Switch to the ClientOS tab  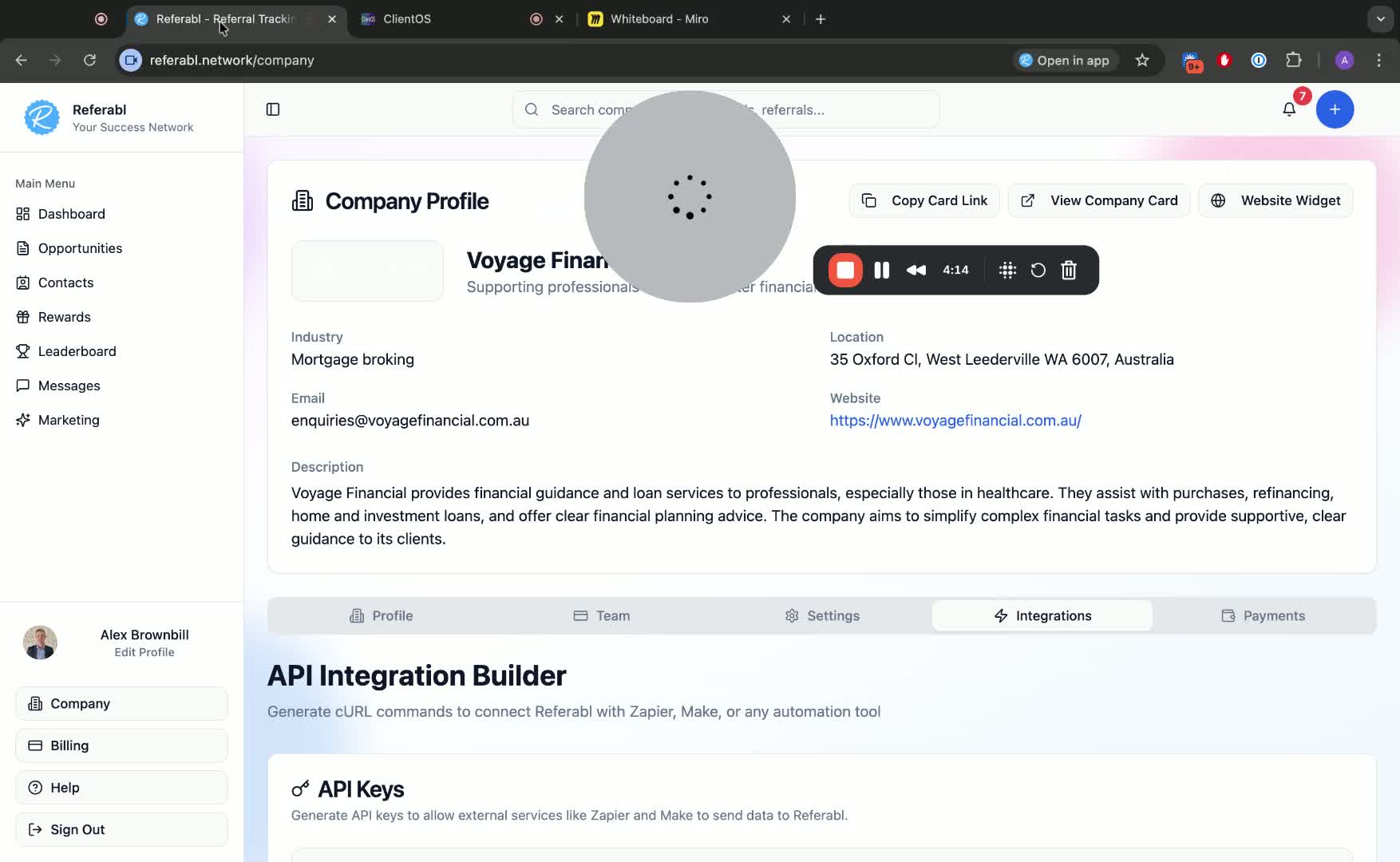pos(462,19)
